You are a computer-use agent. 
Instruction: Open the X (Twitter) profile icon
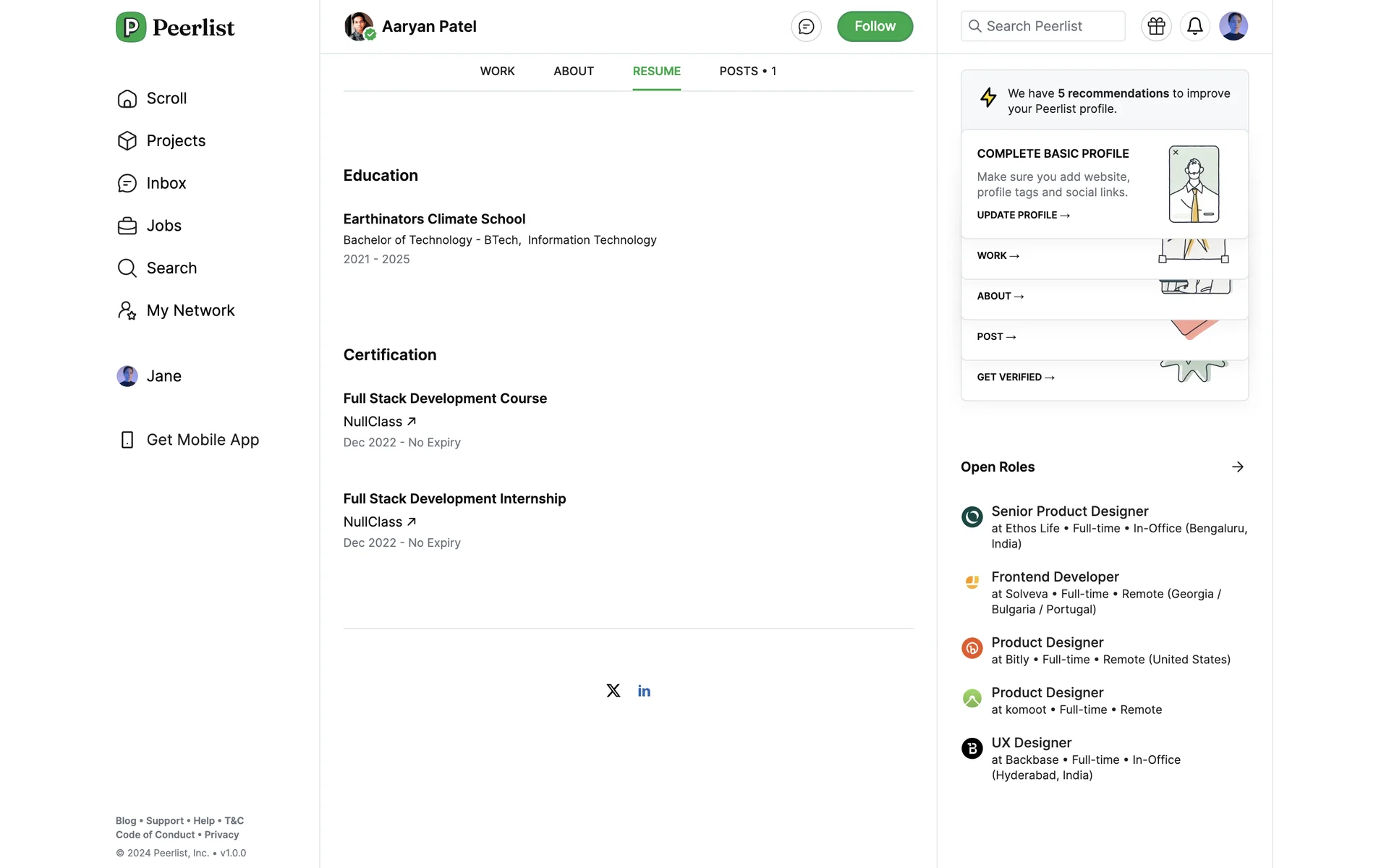pyautogui.click(x=613, y=691)
